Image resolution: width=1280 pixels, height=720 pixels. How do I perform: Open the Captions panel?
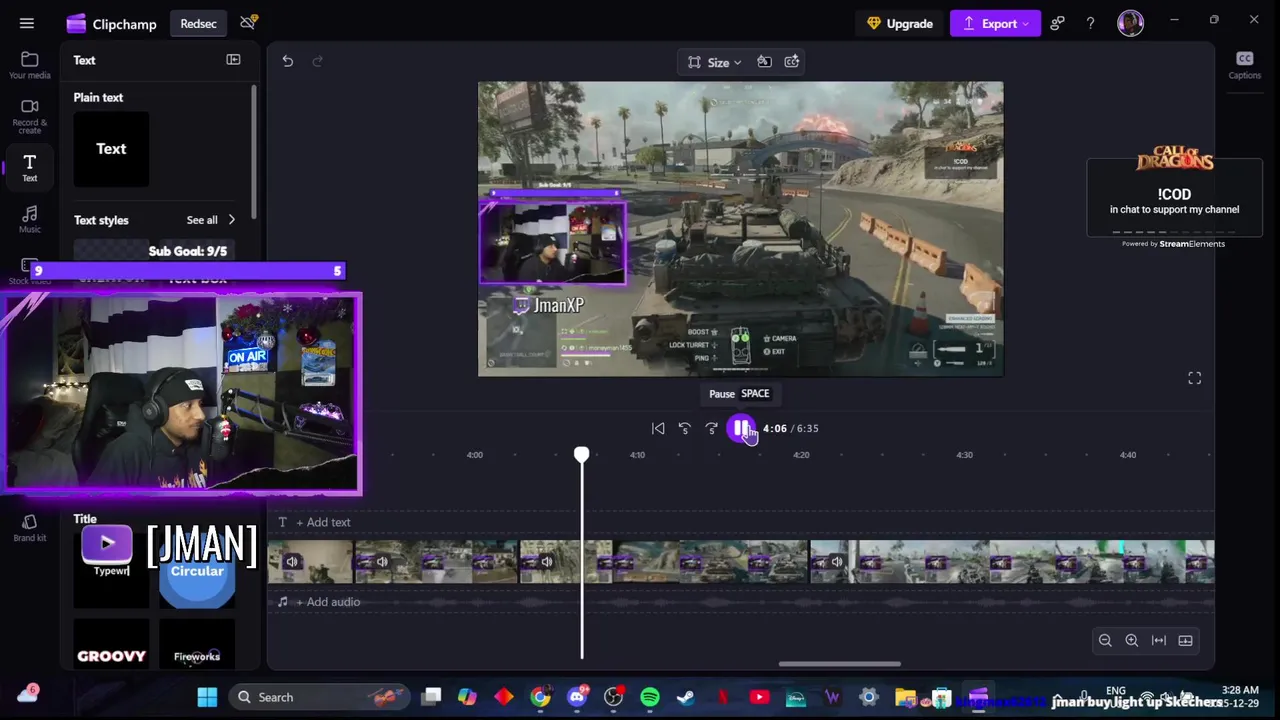click(x=1244, y=65)
